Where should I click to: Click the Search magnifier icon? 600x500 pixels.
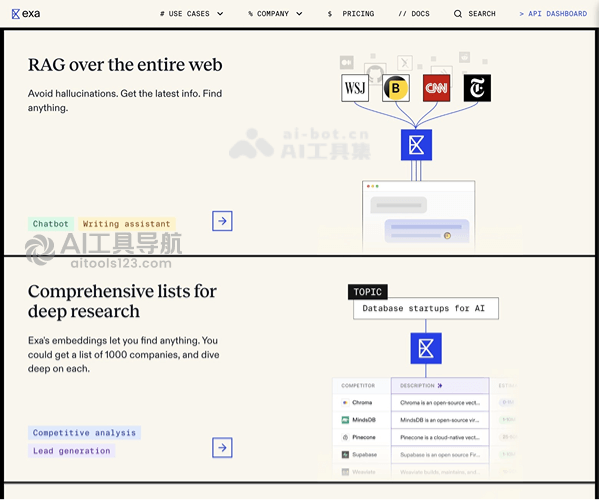tap(458, 14)
